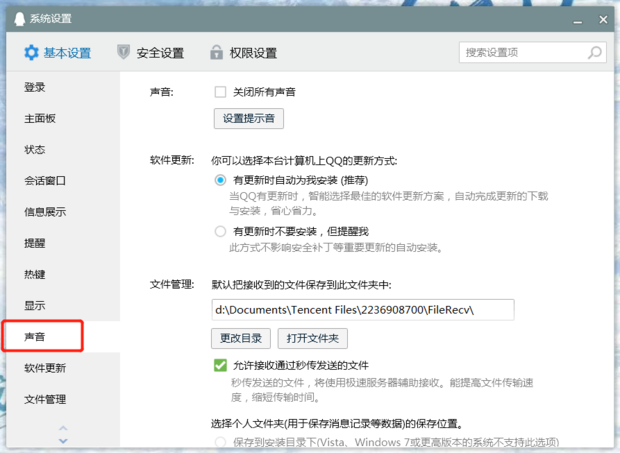This screenshot has height=453, width=620.
Task: Click the 打开文件夹 button
Action: pyautogui.click(x=312, y=338)
